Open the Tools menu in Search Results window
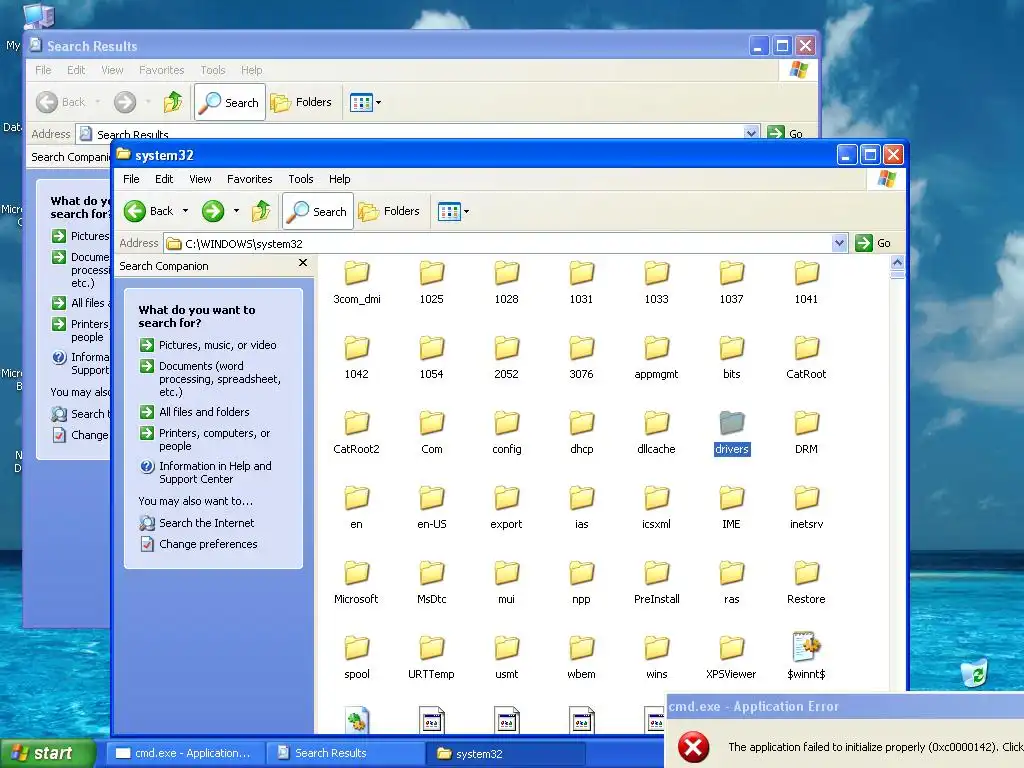The height and width of the screenshot is (768, 1024). tap(213, 70)
